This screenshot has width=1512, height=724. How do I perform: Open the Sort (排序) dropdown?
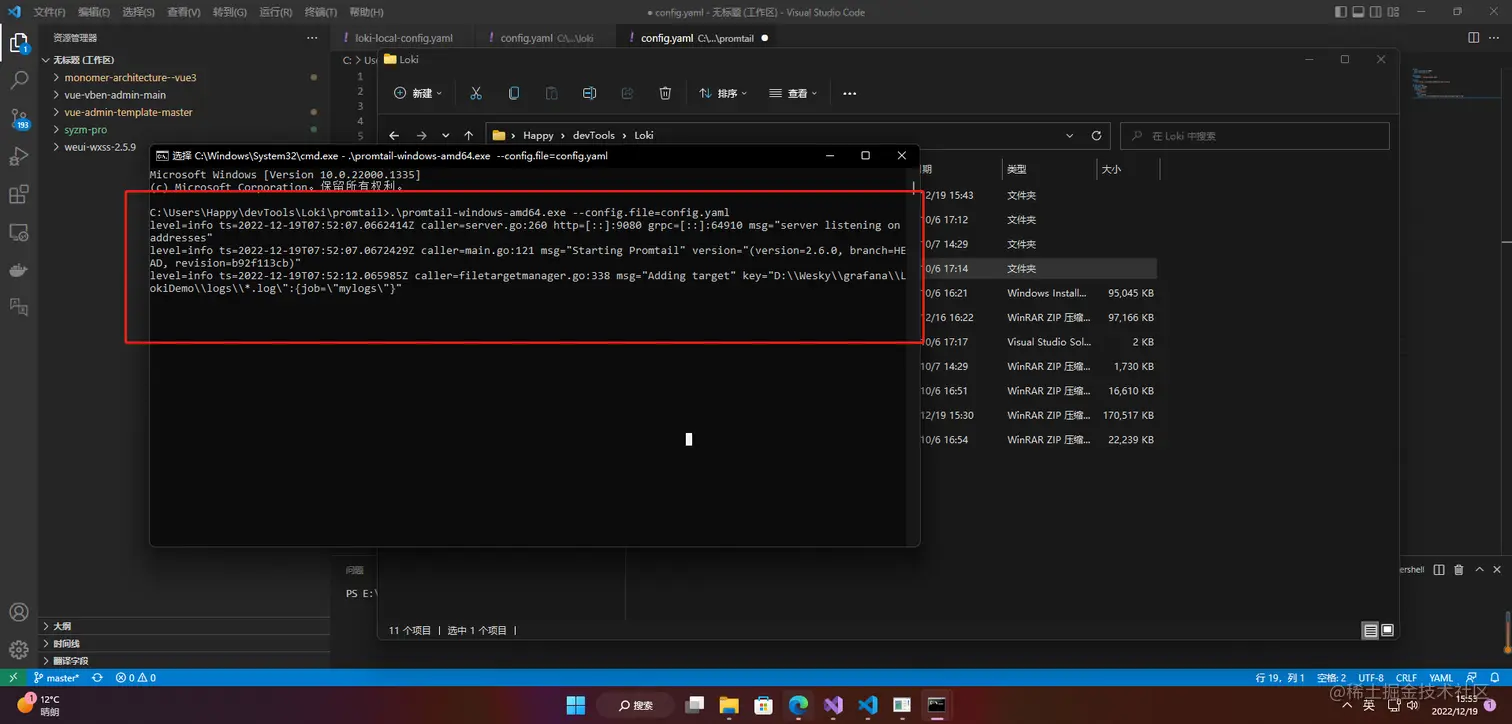tap(724, 93)
